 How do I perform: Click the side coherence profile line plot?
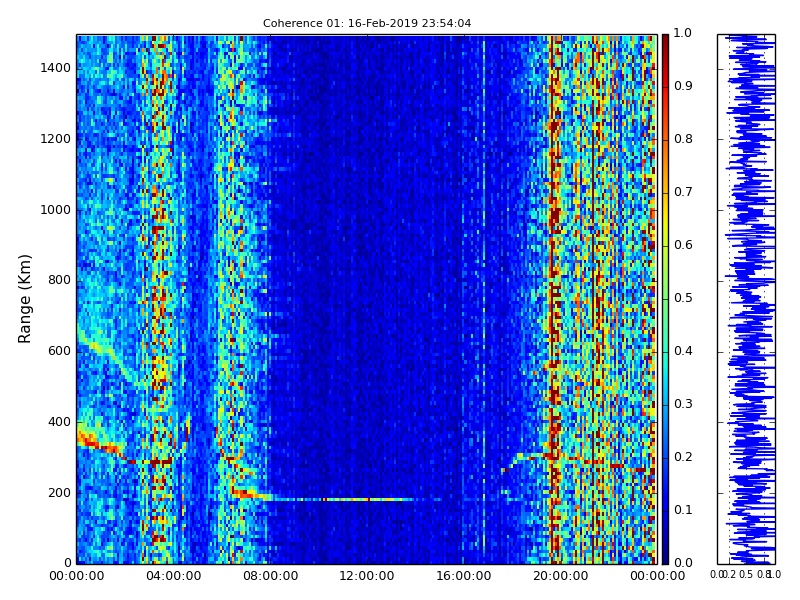pyautogui.click(x=746, y=299)
